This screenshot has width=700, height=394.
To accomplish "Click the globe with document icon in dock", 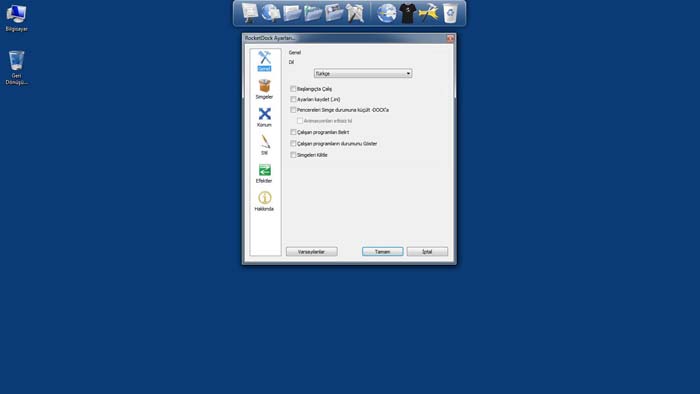I will (x=271, y=12).
